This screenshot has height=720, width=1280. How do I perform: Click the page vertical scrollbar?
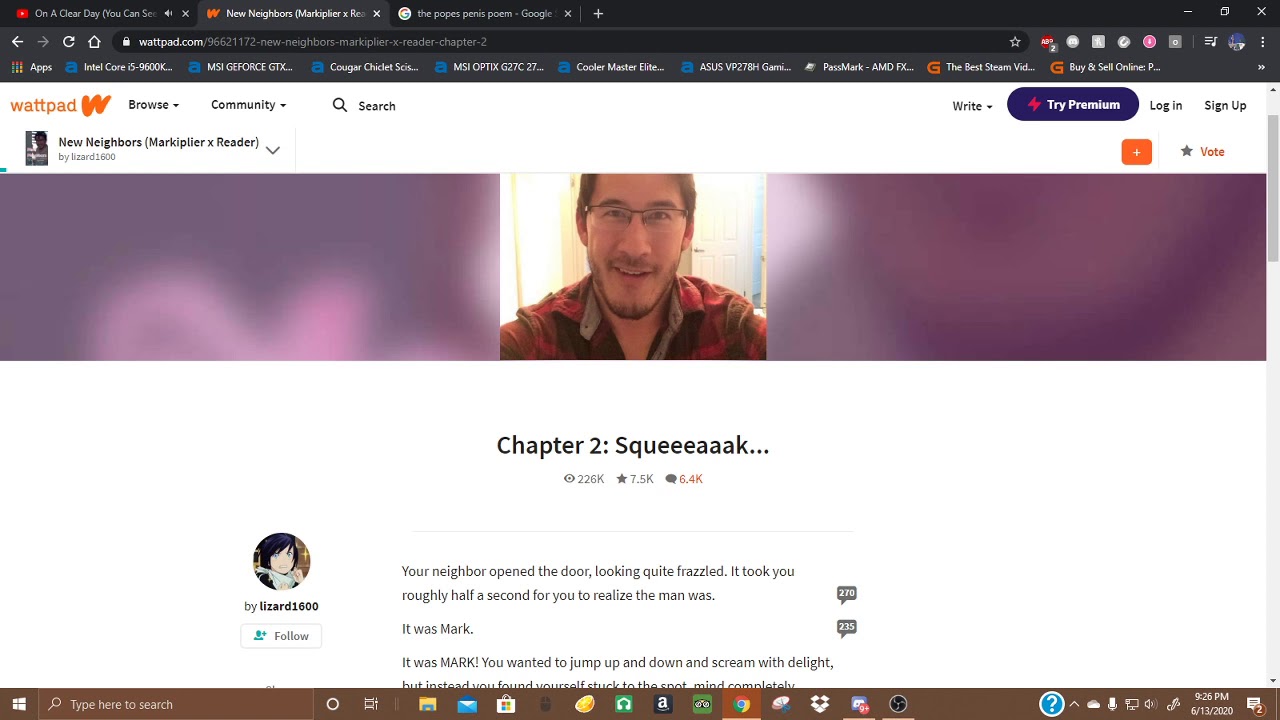point(1273,190)
